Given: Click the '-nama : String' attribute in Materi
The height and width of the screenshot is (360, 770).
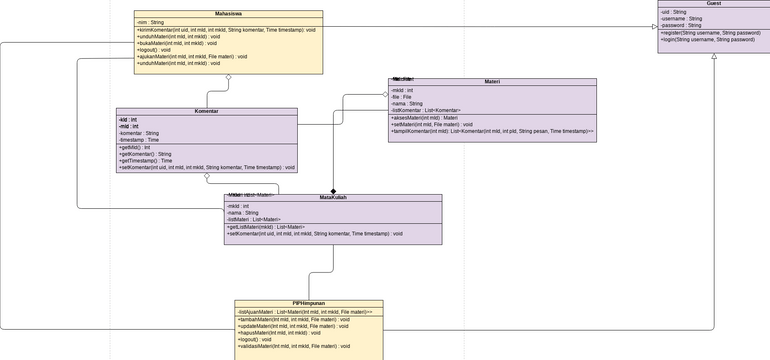Looking at the screenshot, I should click(407, 104).
